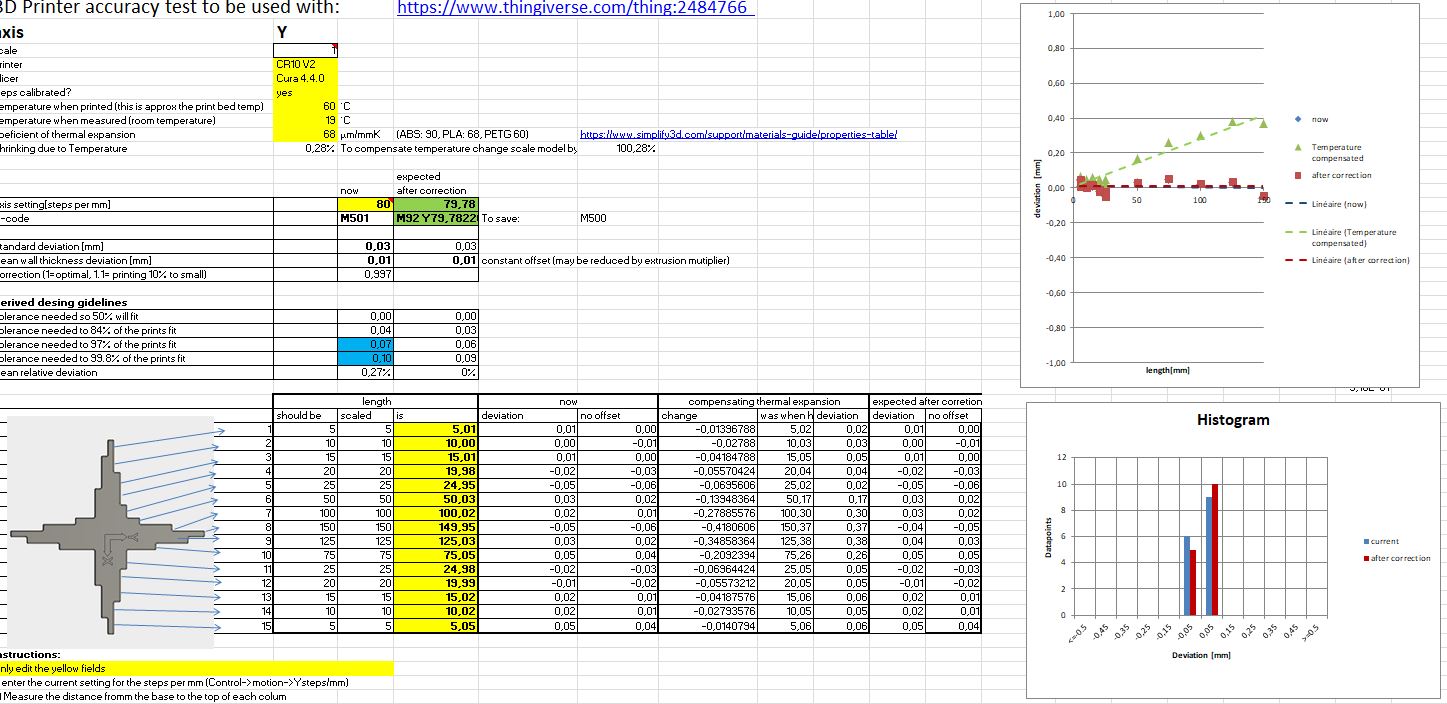Open the simplify3d materials guide properties-table link

point(738,135)
